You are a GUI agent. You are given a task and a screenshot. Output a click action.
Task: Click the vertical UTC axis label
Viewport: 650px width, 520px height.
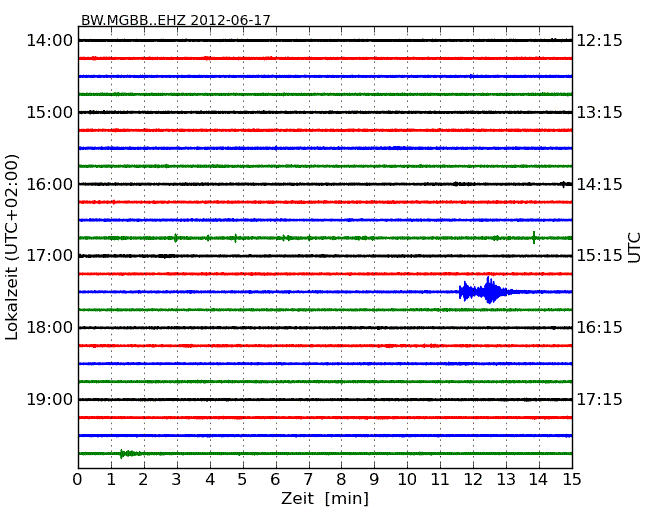(x=634, y=248)
